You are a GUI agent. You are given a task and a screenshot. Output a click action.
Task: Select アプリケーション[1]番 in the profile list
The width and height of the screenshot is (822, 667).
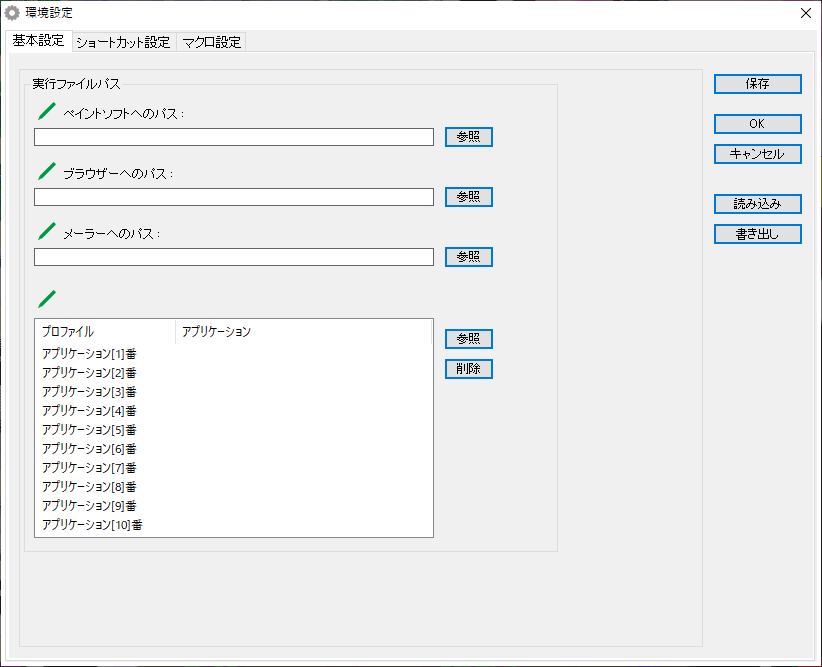click(89, 354)
